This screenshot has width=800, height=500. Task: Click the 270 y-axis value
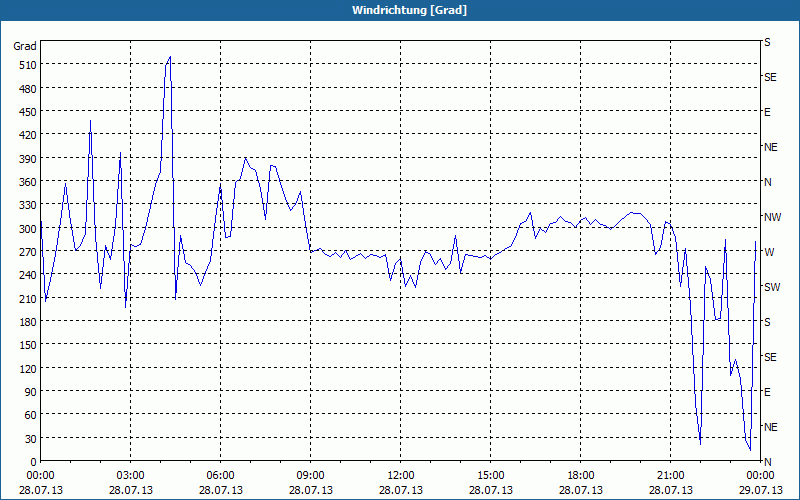28,252
